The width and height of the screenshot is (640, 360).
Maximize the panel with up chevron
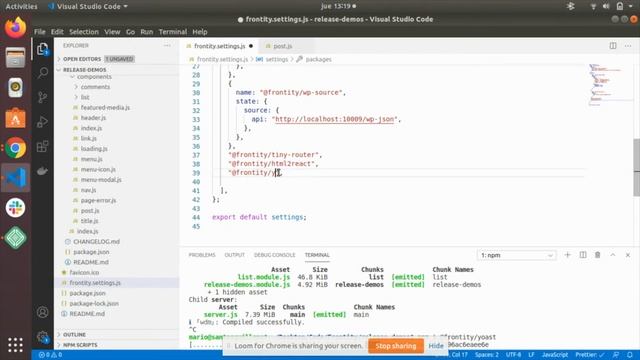pos(613,255)
